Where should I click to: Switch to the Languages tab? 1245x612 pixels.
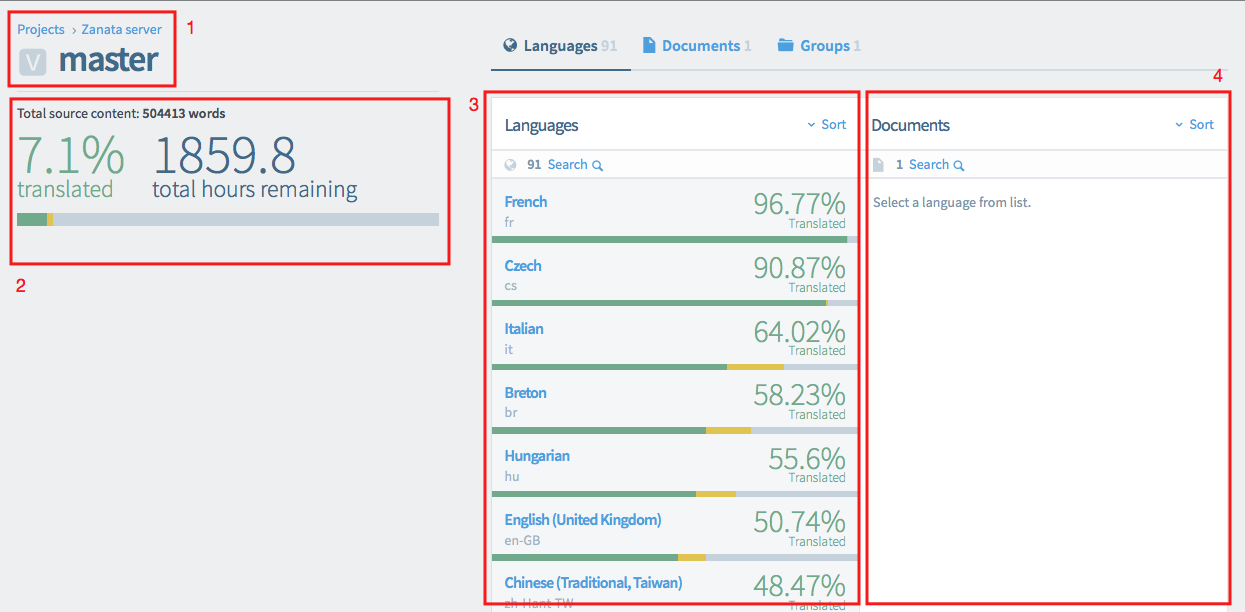pos(560,46)
